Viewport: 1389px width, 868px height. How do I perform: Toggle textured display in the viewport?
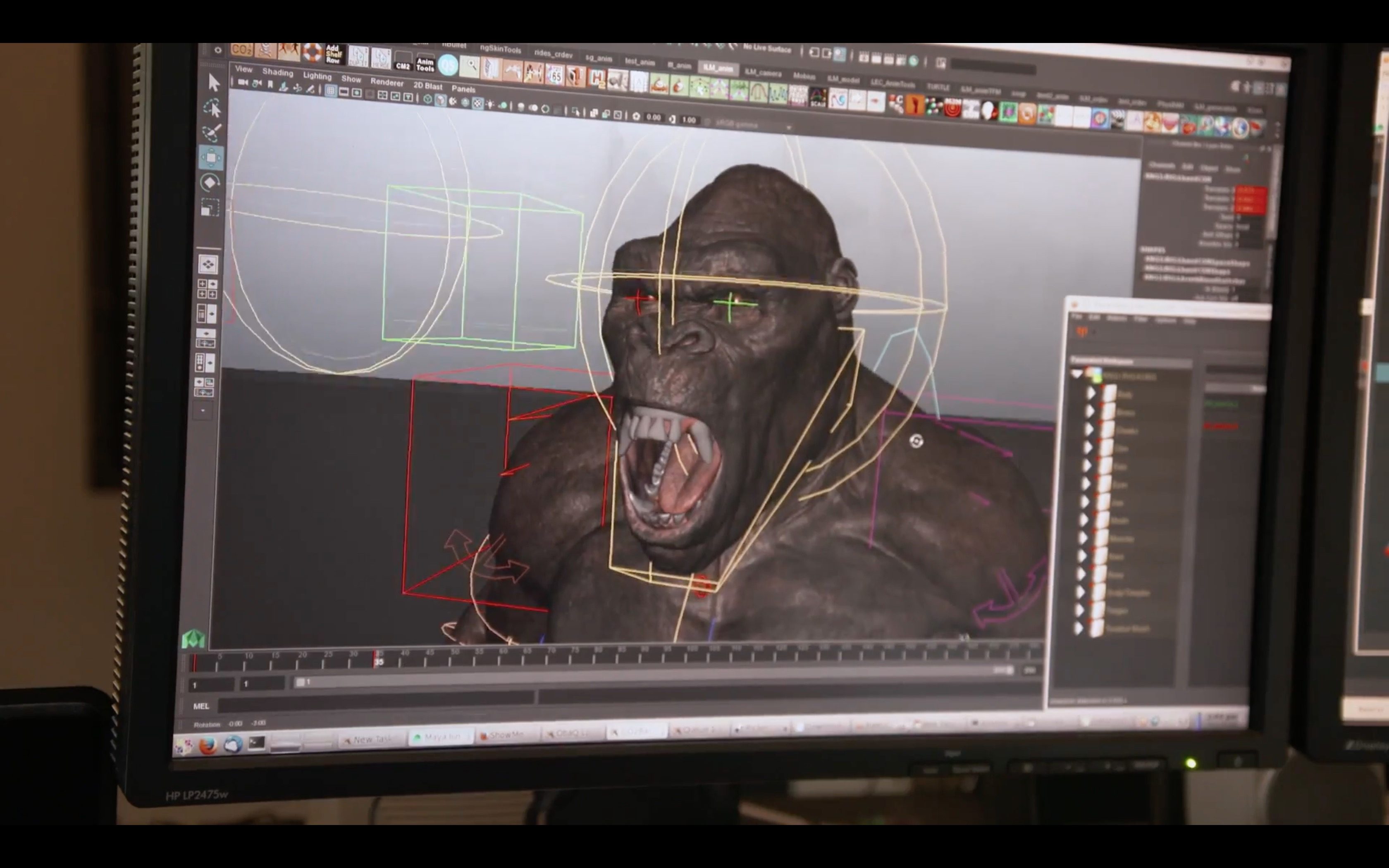pos(477,103)
